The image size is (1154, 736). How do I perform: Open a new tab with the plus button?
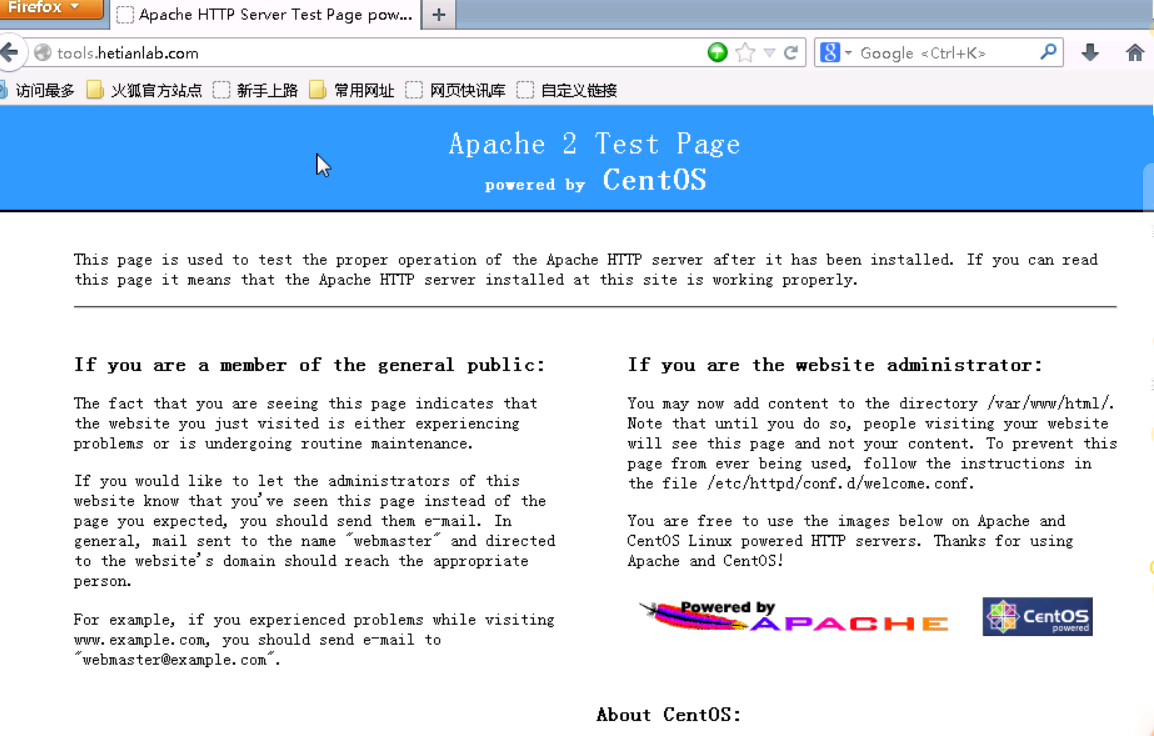coord(439,15)
